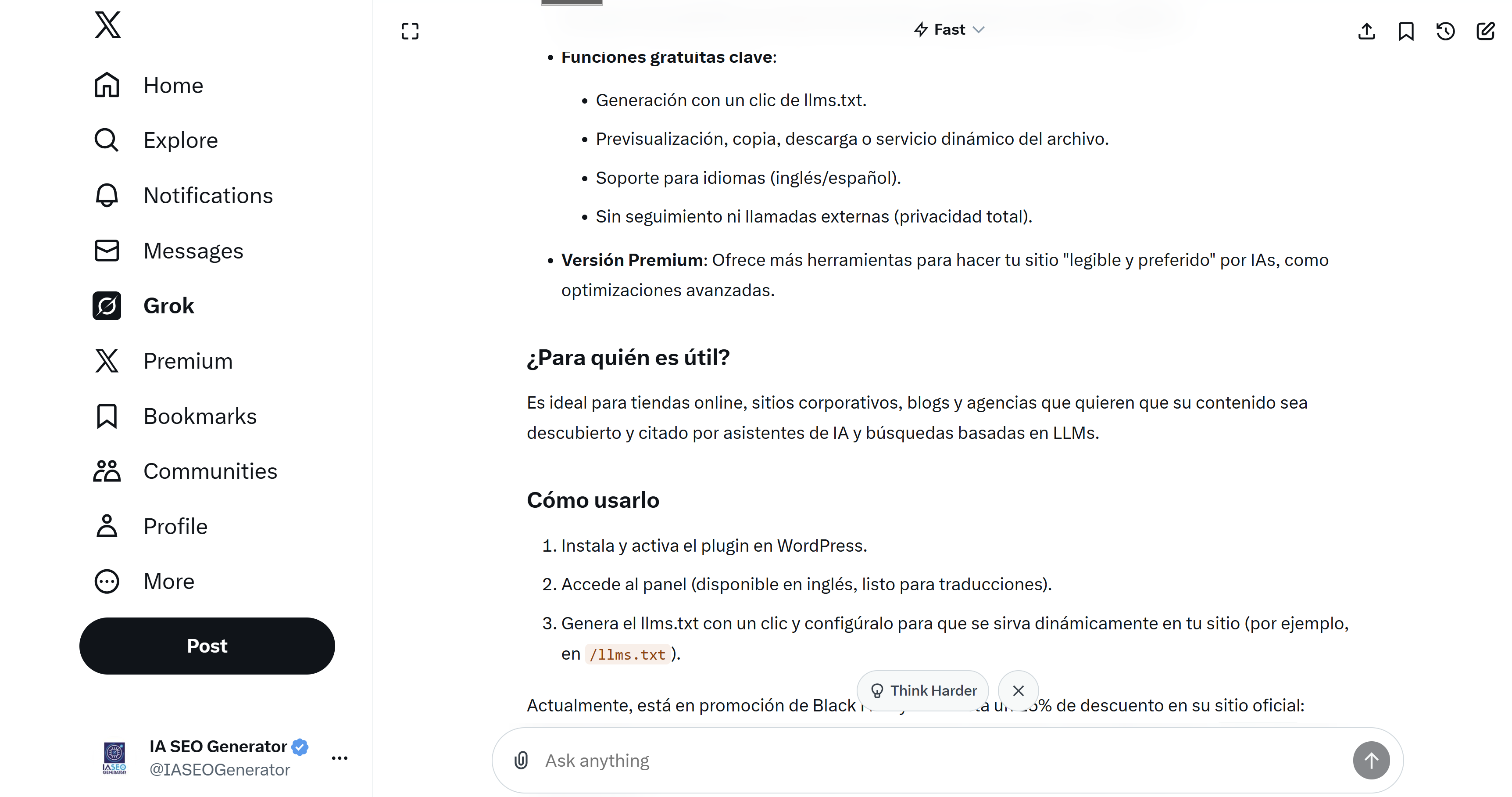Open more options for IA SEO Generator account

click(339, 758)
